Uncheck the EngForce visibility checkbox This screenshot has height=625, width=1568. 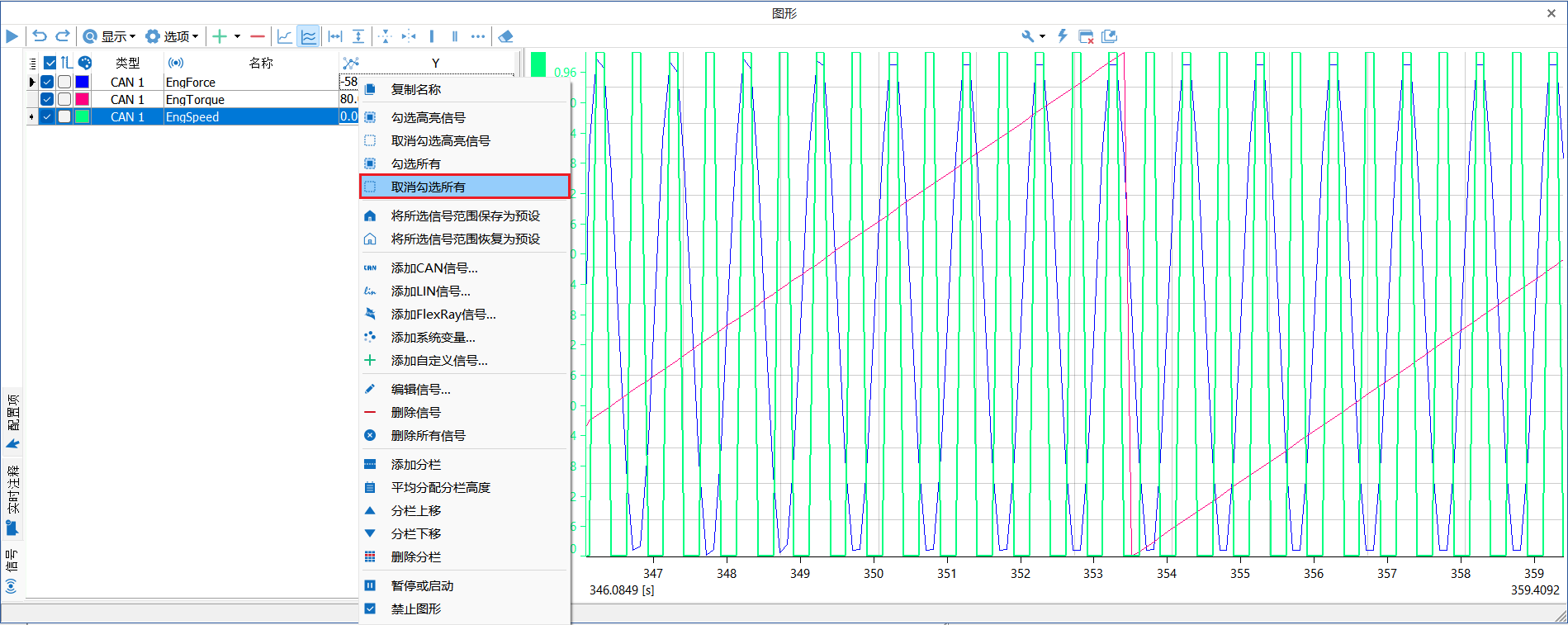point(47,82)
